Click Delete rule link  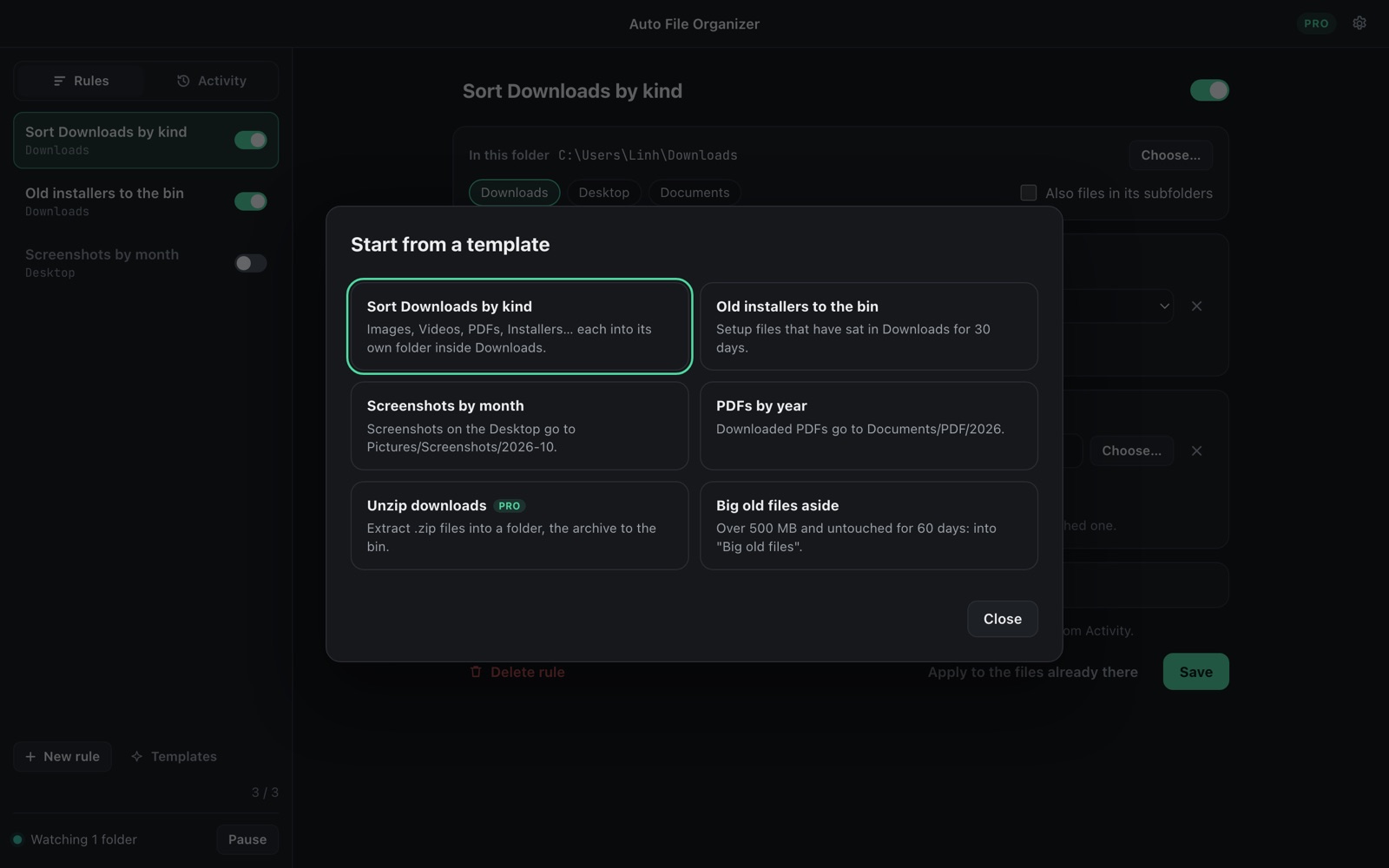pyautogui.click(x=517, y=672)
